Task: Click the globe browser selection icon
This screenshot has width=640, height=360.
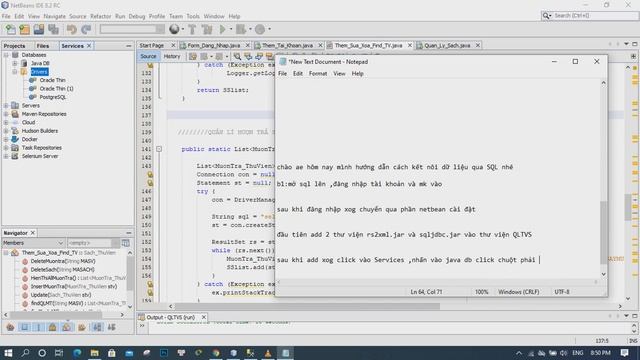Action: 174,29
